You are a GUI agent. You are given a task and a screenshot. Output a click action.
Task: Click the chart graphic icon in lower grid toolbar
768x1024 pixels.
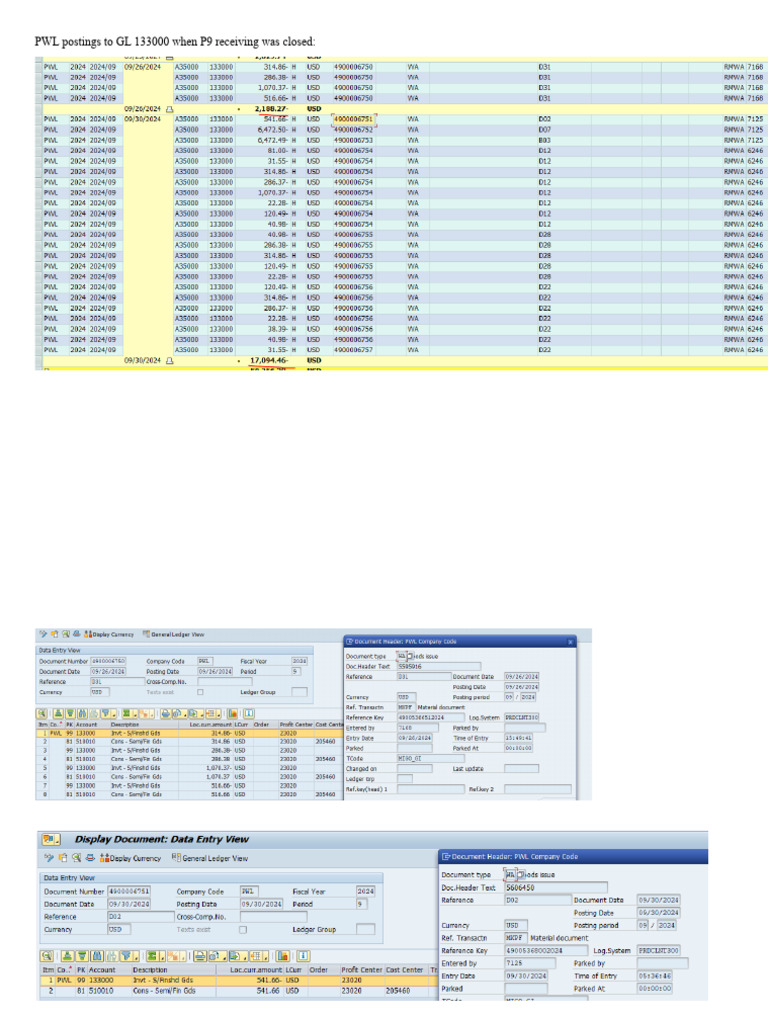pos(283,956)
